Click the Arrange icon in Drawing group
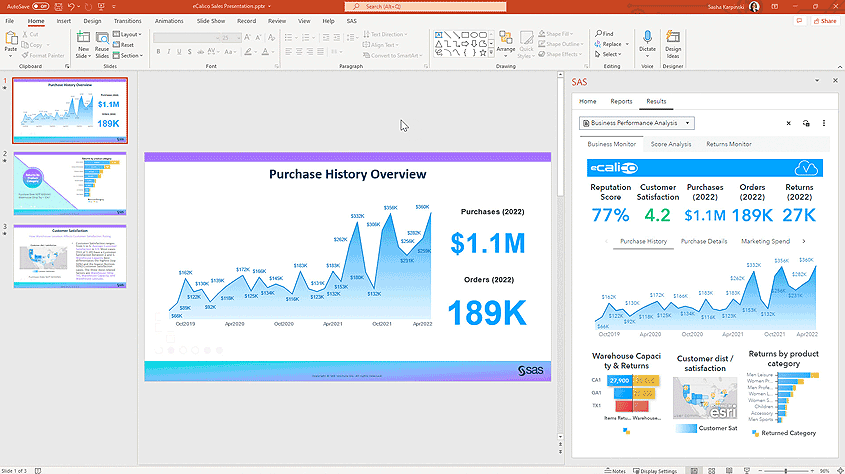845x474 pixels. click(x=505, y=38)
